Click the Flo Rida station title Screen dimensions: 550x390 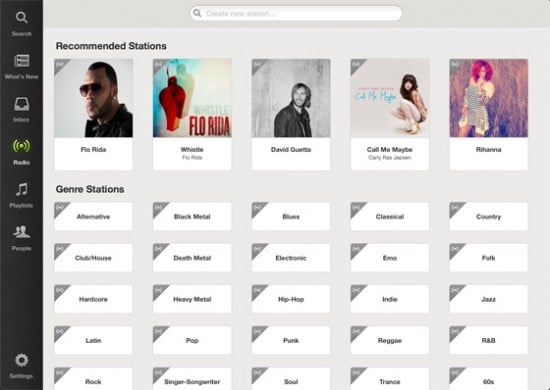93,149
